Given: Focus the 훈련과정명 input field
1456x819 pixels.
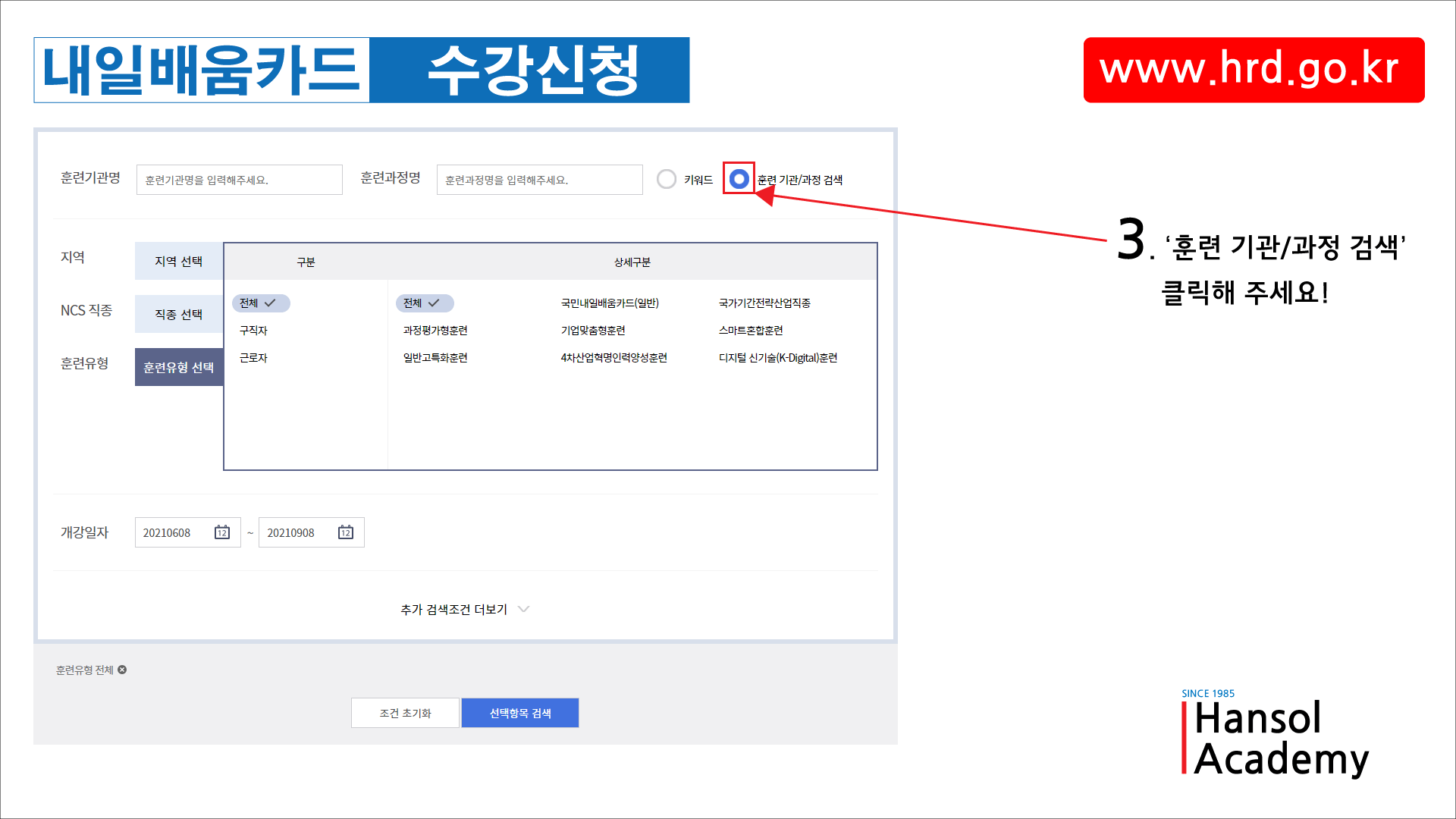Looking at the screenshot, I should tap(540, 180).
